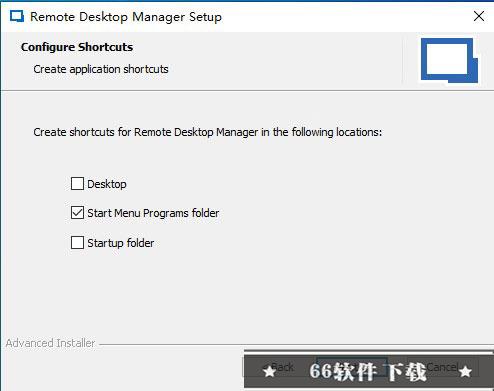Enable the Desktop shortcut checkbox

tap(77, 183)
